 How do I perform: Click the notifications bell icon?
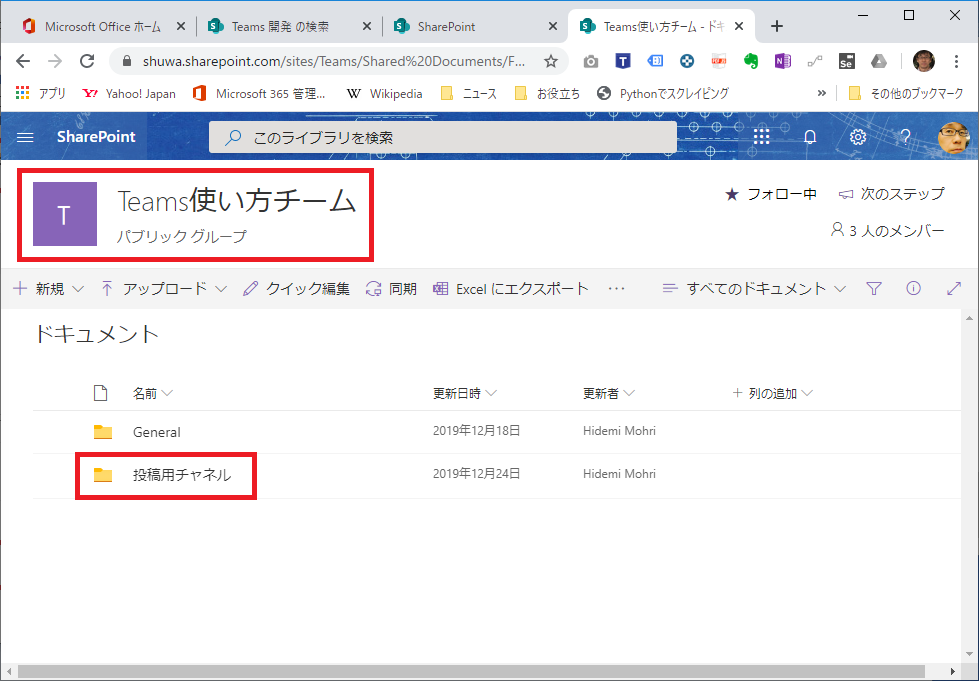pyautogui.click(x=810, y=137)
